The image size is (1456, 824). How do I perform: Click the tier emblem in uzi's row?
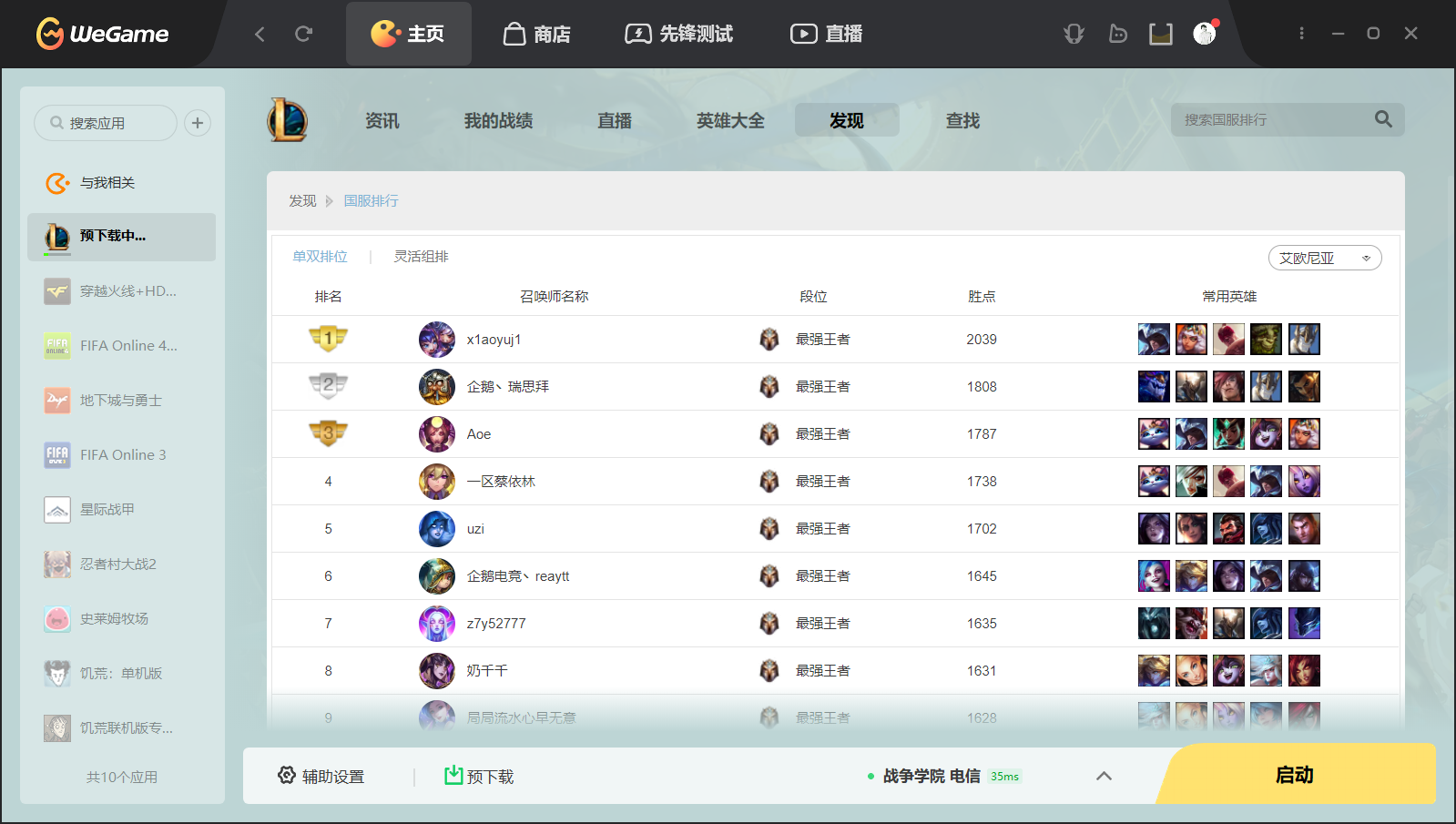click(x=769, y=529)
